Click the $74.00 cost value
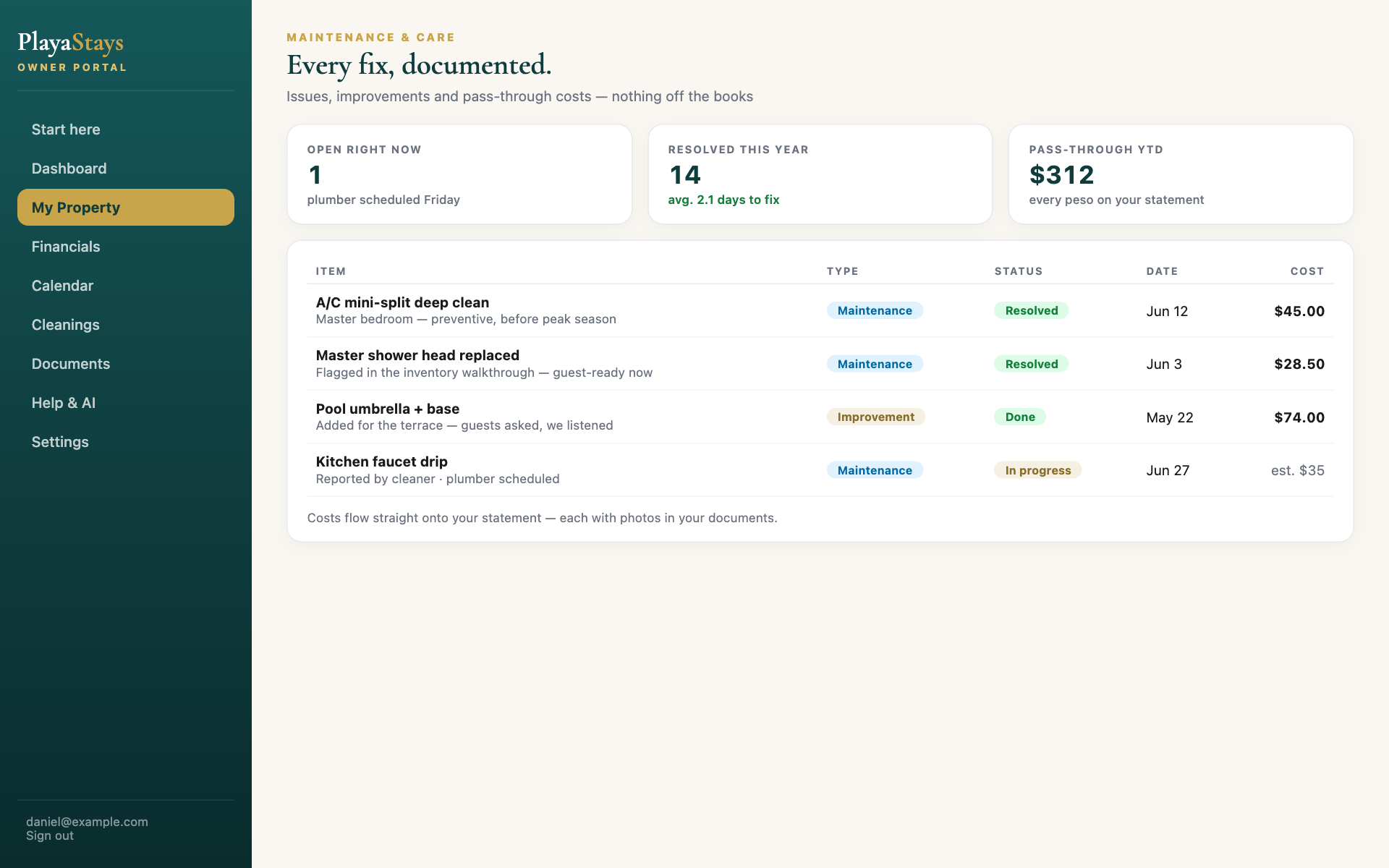The width and height of the screenshot is (1389, 868). 1299,417
